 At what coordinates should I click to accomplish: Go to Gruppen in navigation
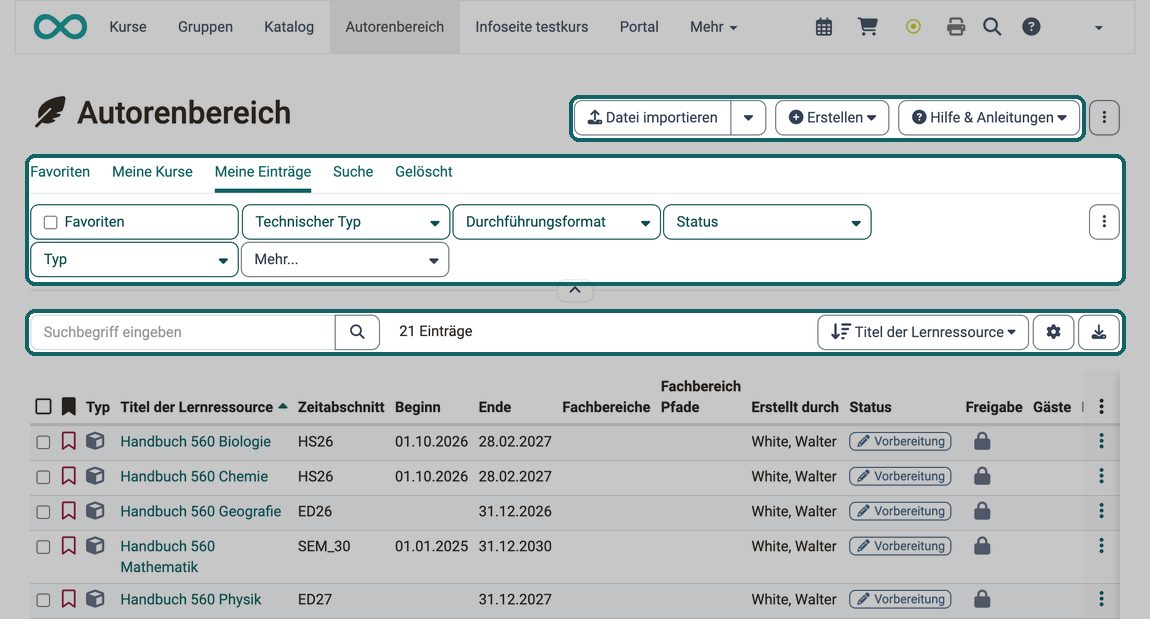point(205,27)
